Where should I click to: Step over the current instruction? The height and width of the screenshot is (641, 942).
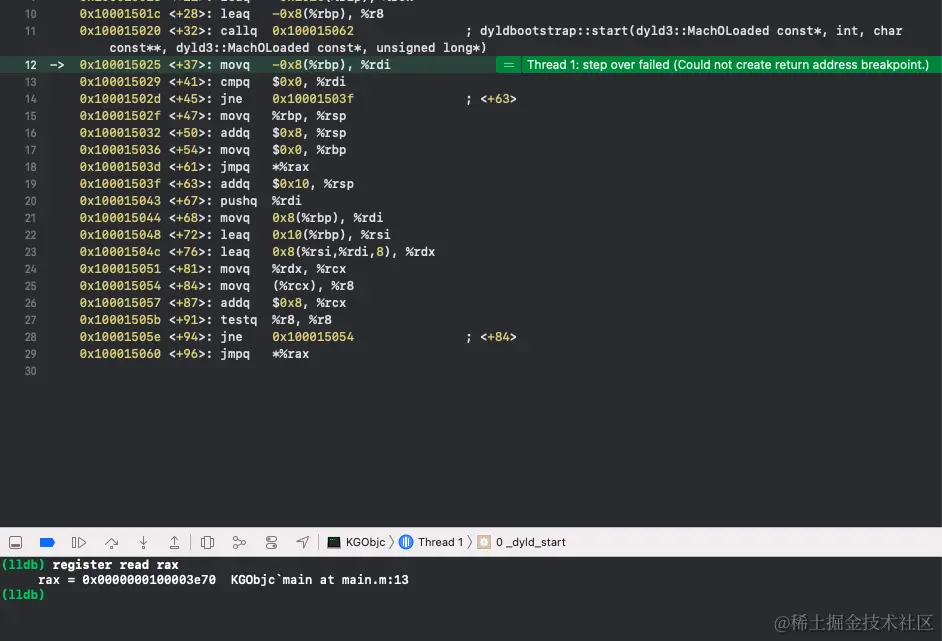(111, 542)
